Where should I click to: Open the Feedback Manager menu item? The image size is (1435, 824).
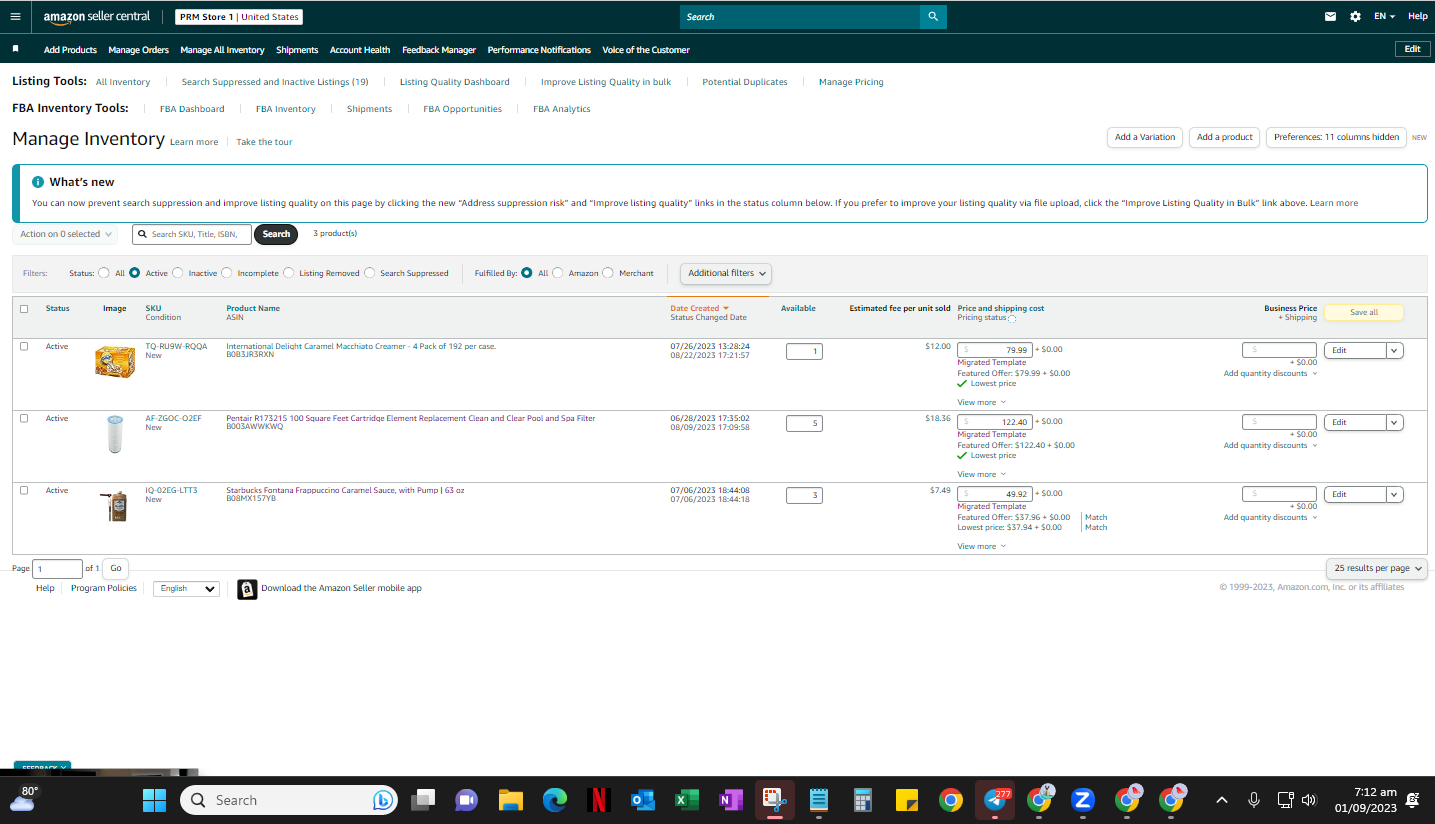(x=439, y=50)
